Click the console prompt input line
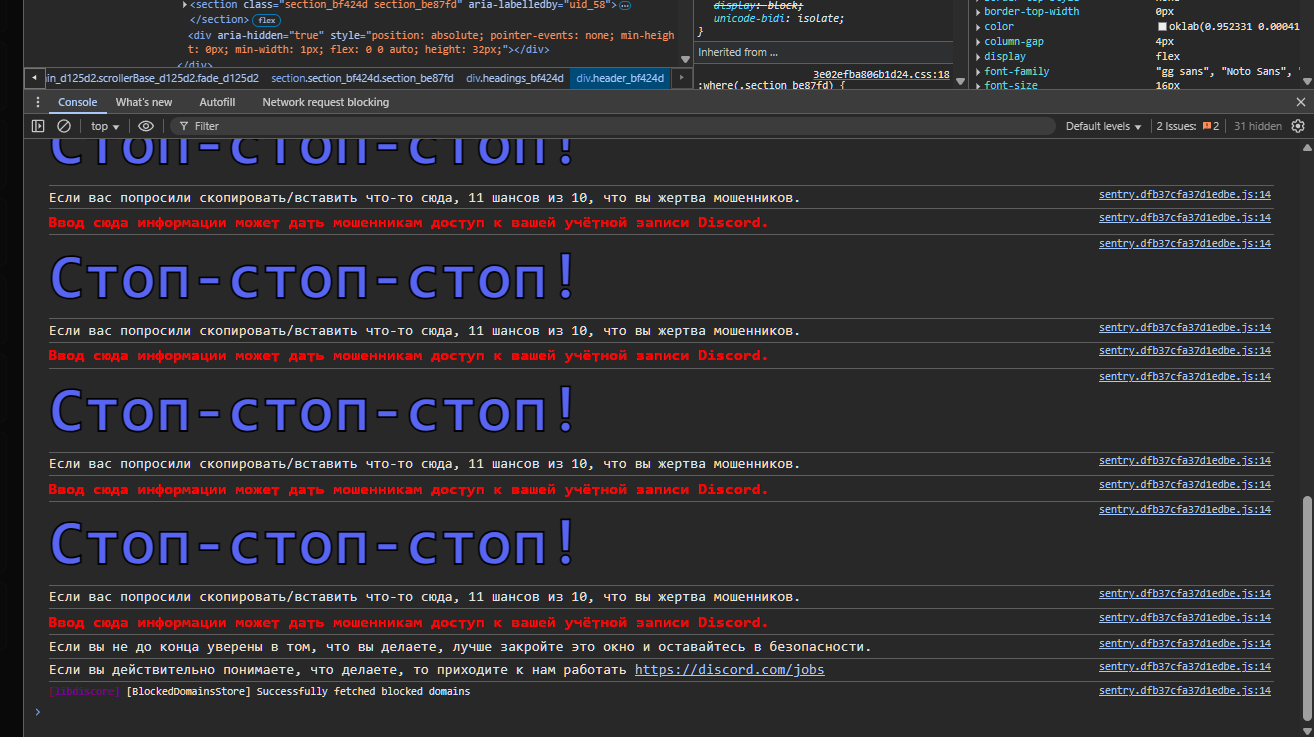The height and width of the screenshot is (737, 1314). (x=660, y=712)
